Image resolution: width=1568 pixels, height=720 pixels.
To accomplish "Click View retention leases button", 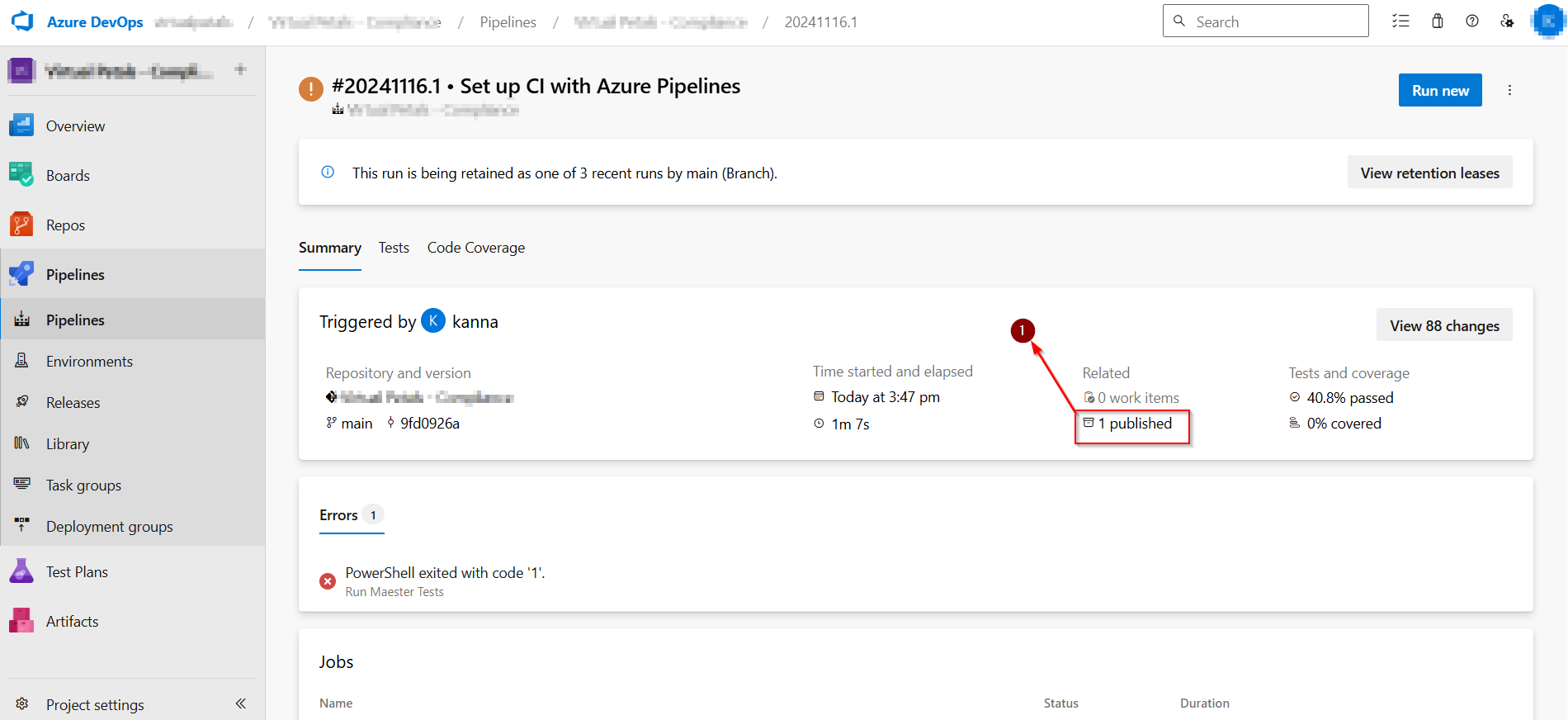I will coord(1430,173).
